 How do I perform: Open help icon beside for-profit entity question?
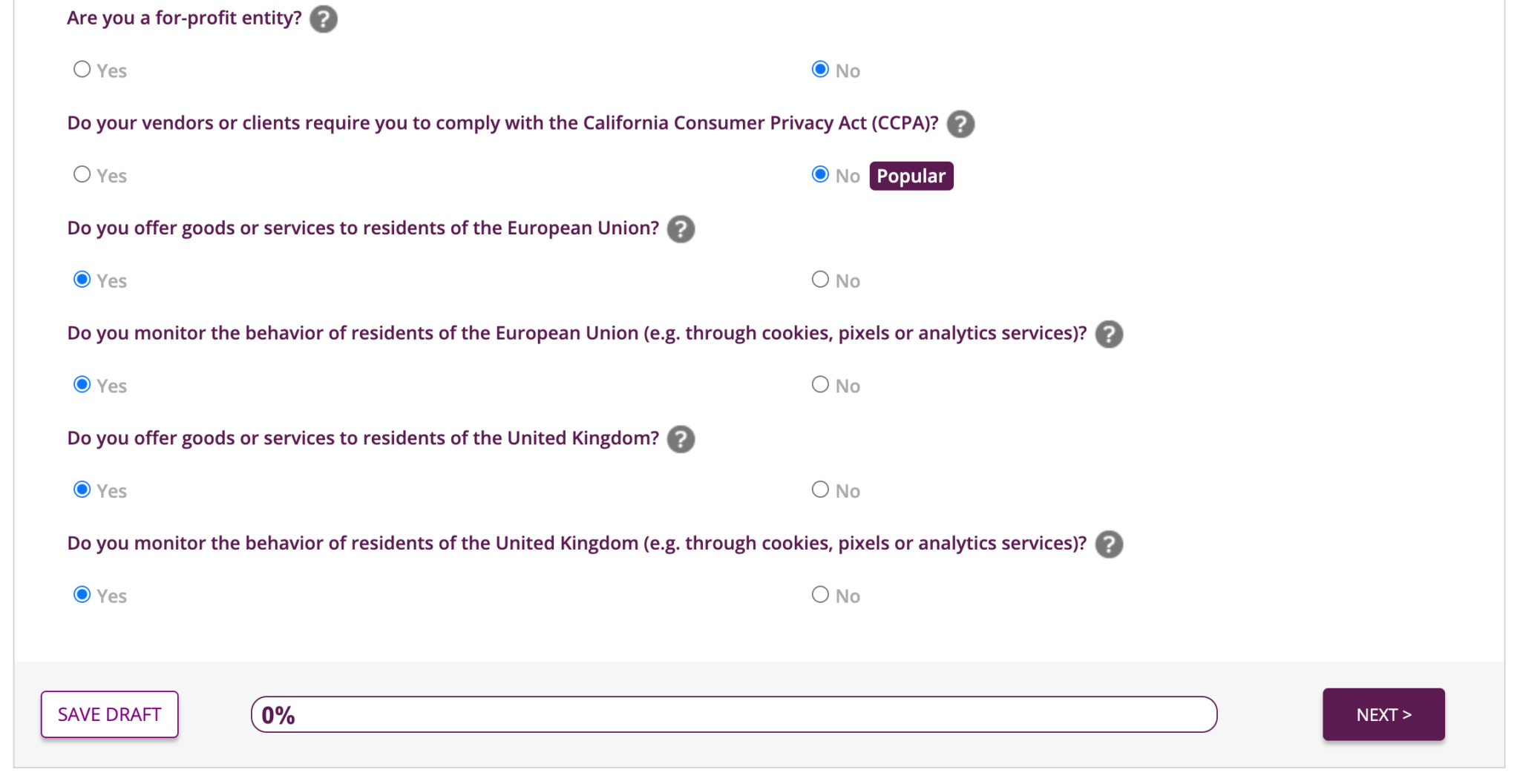click(x=323, y=19)
